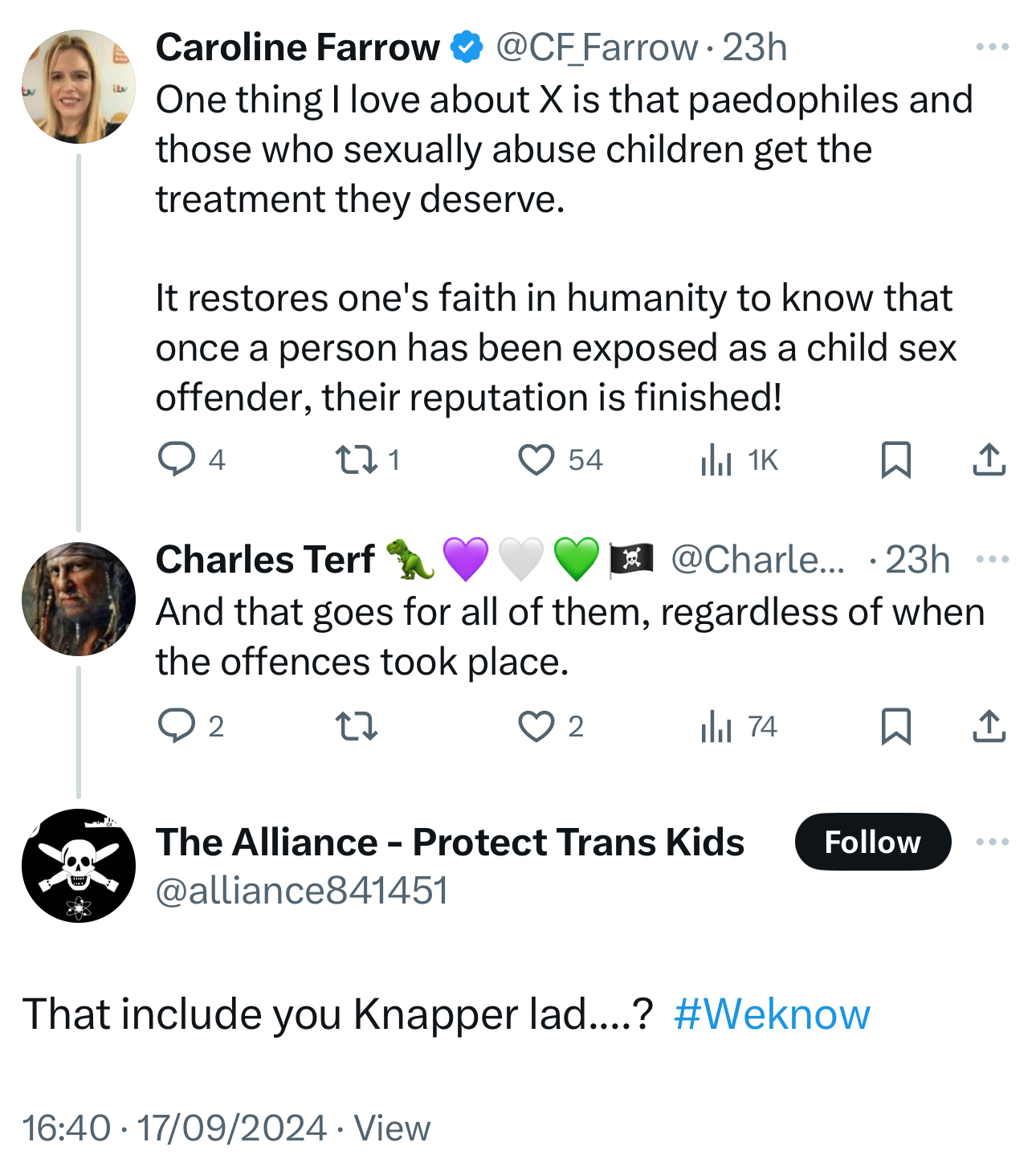This screenshot has width=1036, height=1171.
Task: View the 74 views analytics icon
Action: (716, 726)
